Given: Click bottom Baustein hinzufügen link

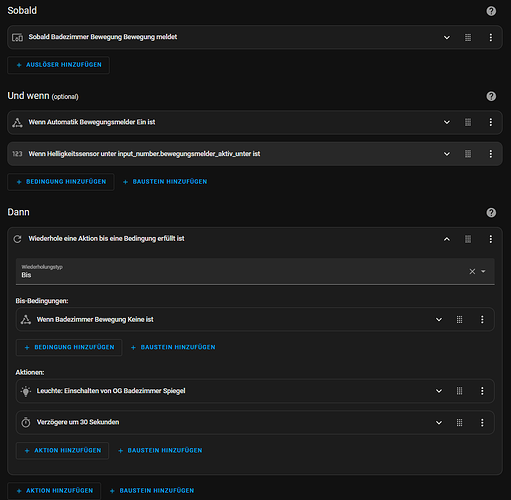Looking at the screenshot, I should pos(152,491).
